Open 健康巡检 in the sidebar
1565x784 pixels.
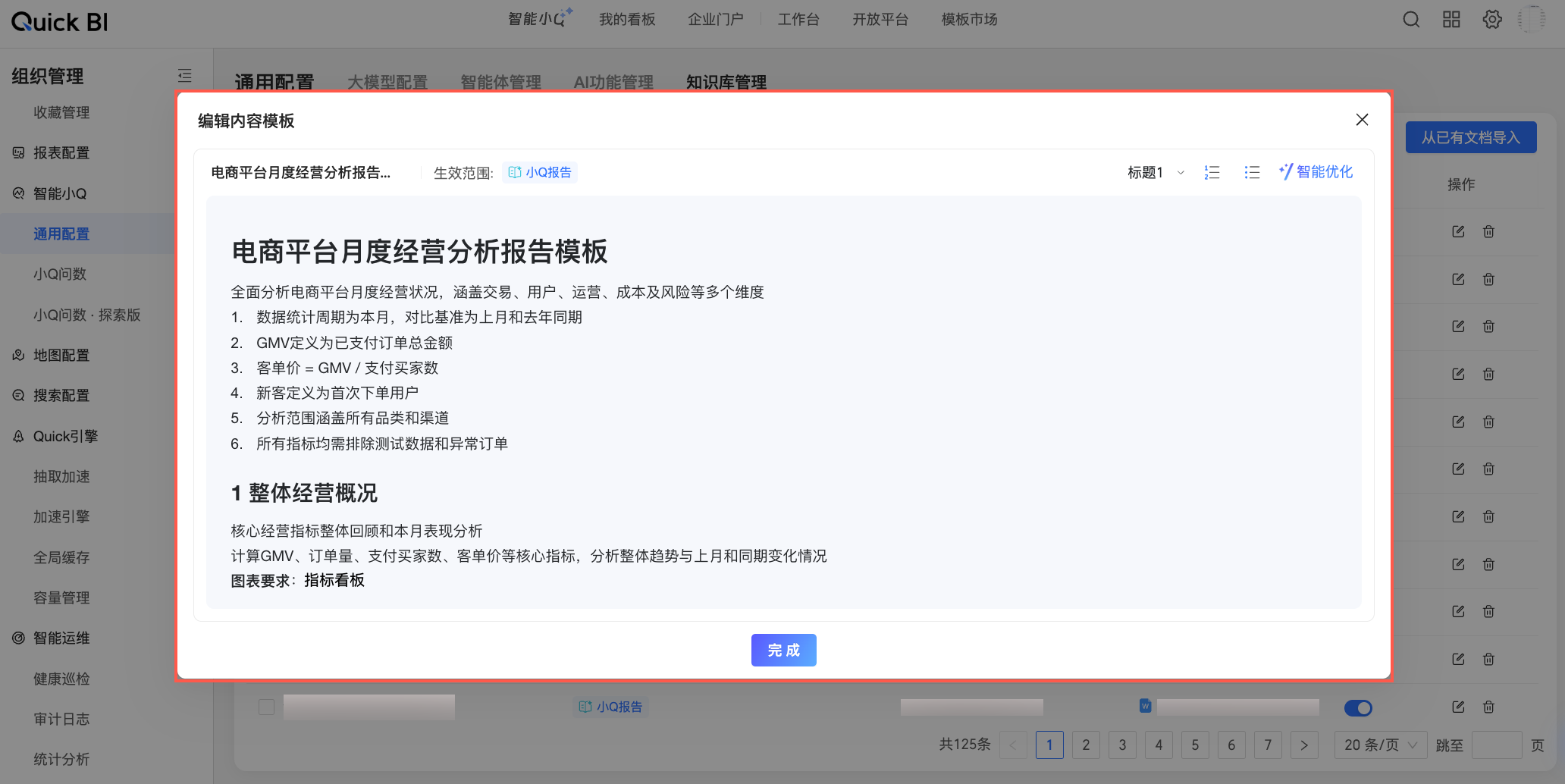click(61, 679)
